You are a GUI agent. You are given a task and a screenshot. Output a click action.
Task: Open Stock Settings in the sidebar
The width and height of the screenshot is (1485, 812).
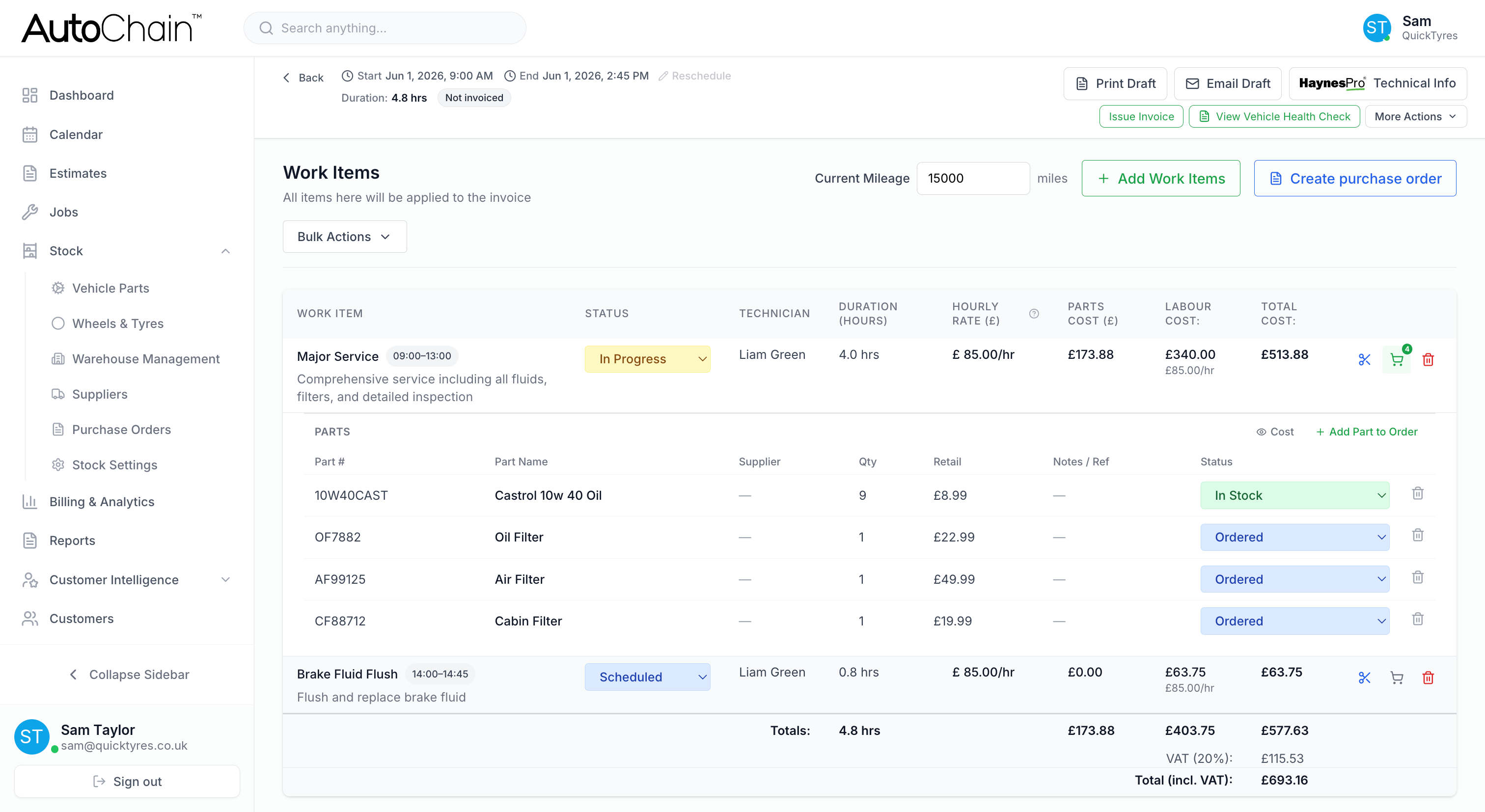tap(115, 465)
